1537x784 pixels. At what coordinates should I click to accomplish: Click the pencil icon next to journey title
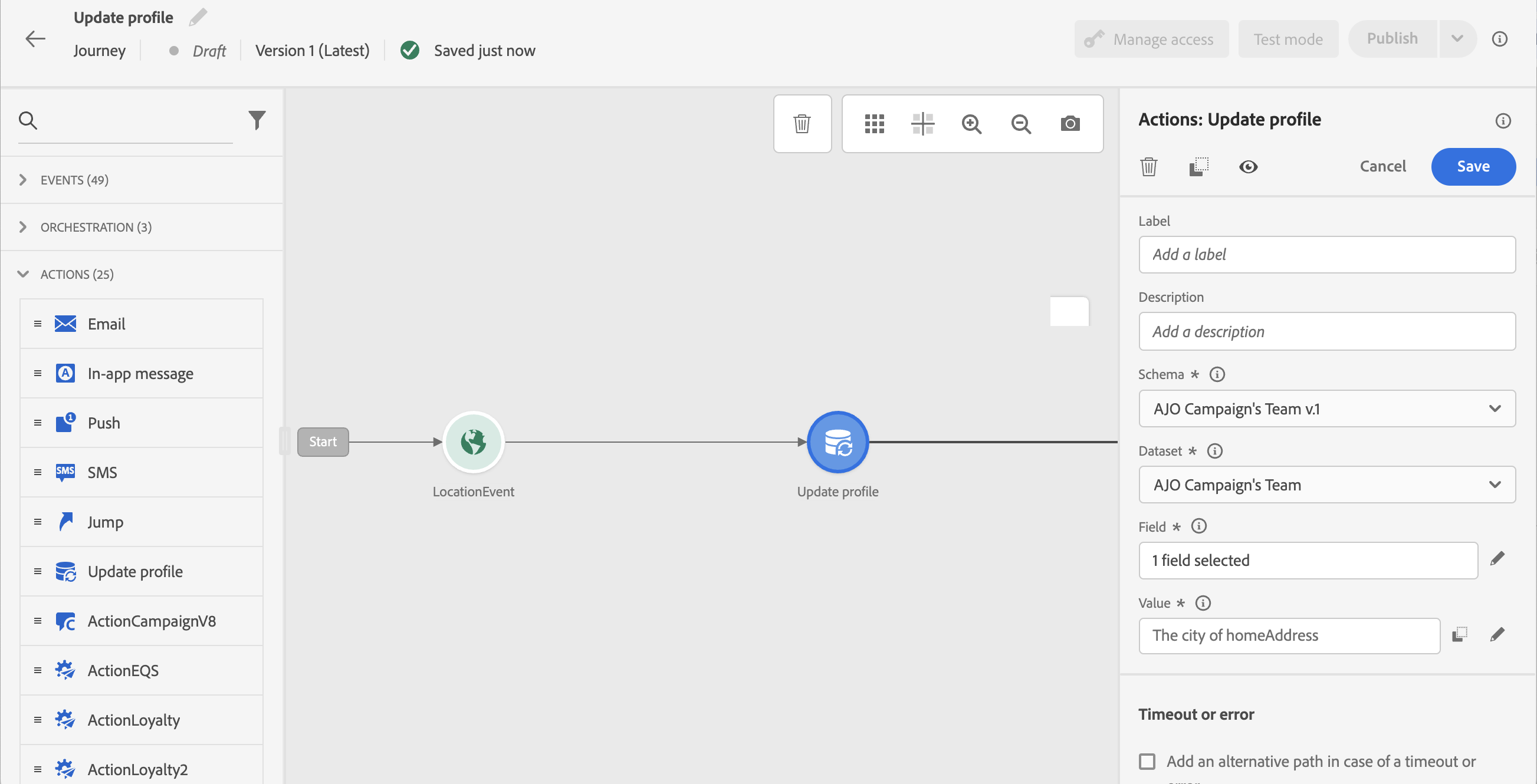198,17
